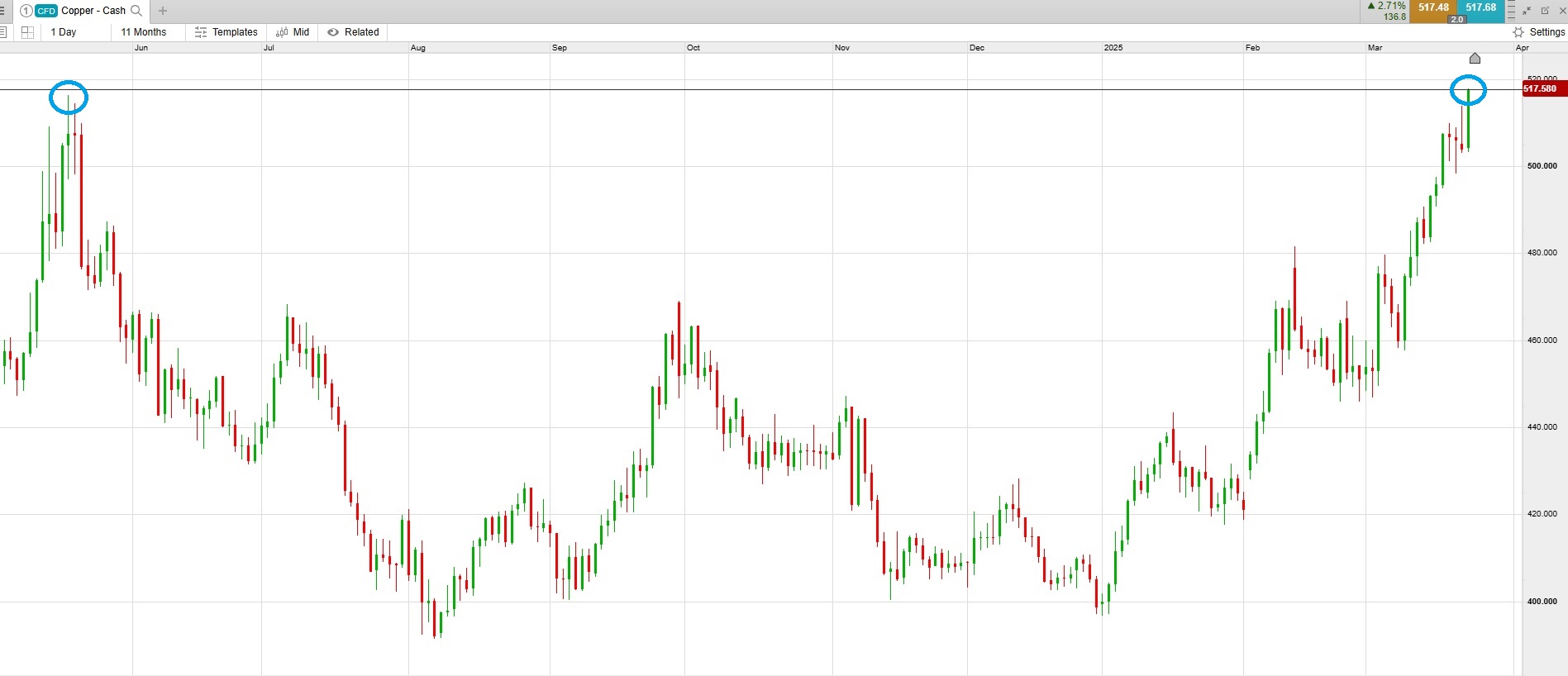Click the blue buy price 517.68
The height and width of the screenshot is (676, 1568).
tap(1480, 8)
